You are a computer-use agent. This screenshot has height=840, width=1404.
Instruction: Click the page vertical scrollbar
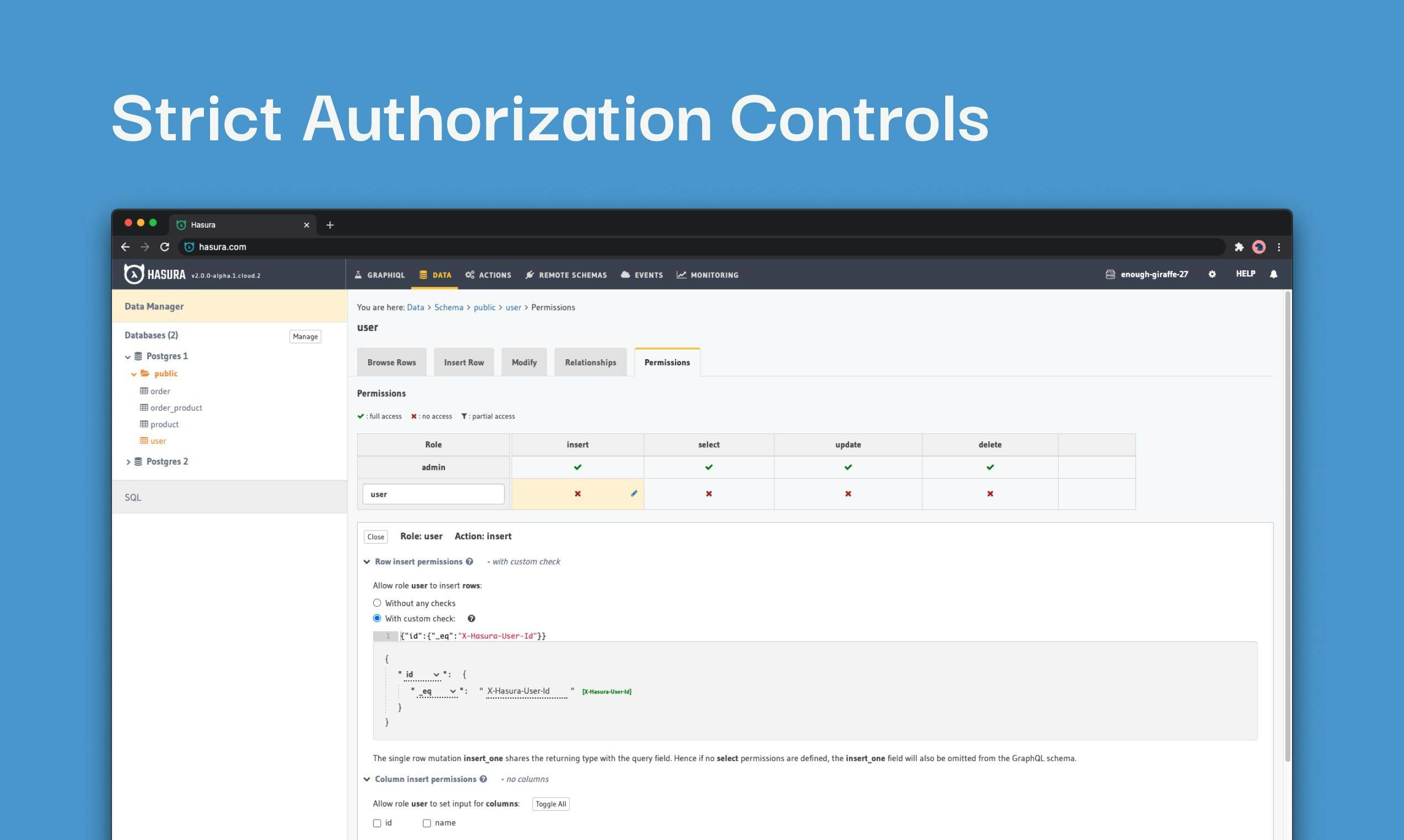click(1288, 527)
